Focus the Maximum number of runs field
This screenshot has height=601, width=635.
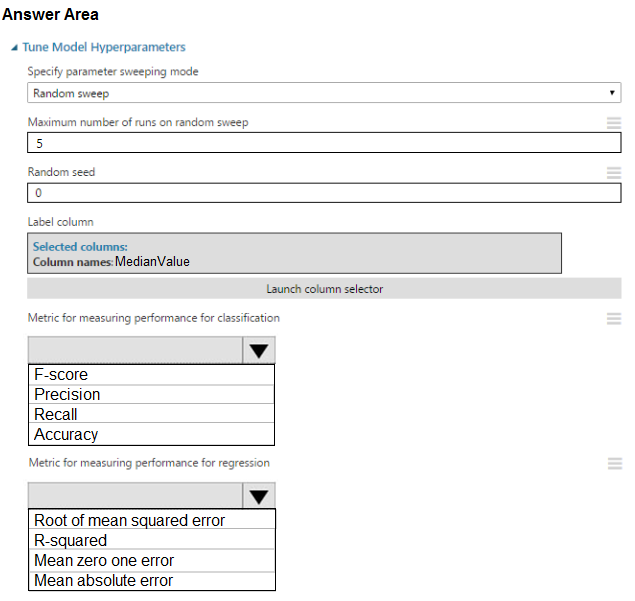pos(324,143)
